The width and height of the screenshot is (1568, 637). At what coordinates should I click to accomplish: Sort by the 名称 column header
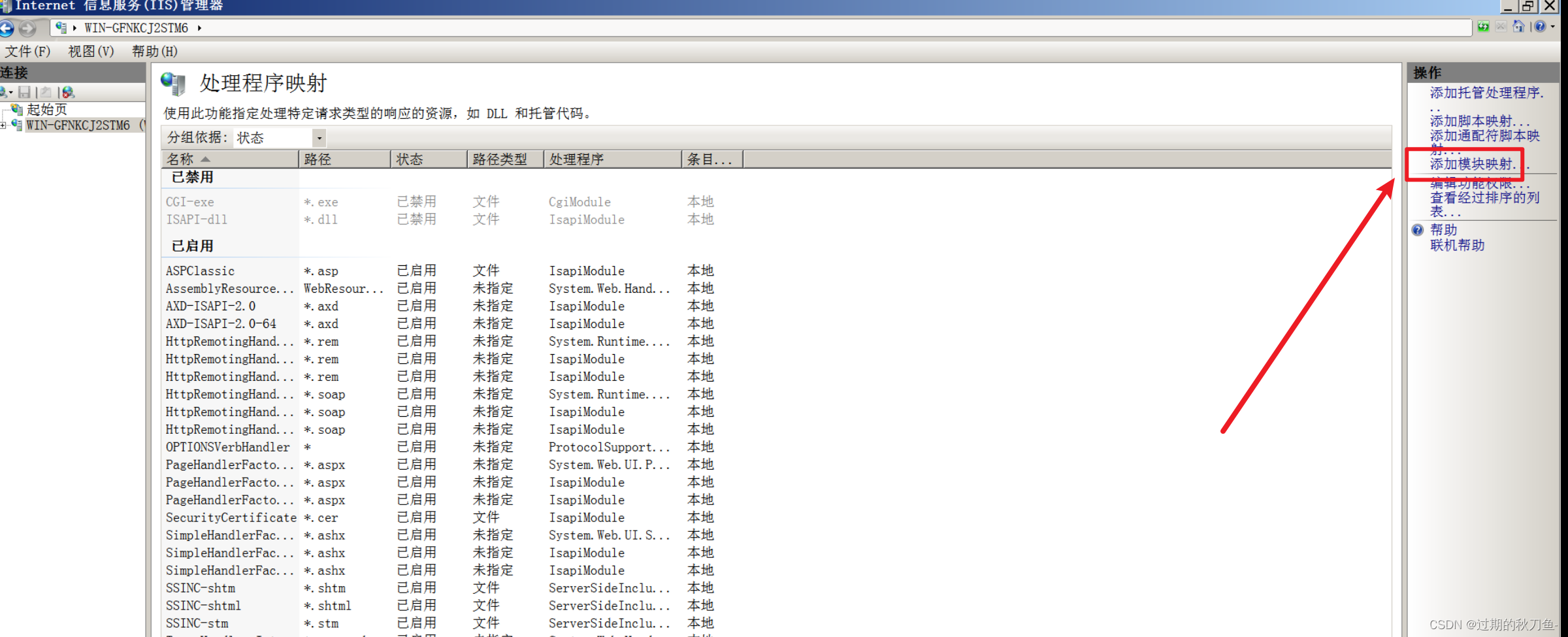tap(230, 159)
